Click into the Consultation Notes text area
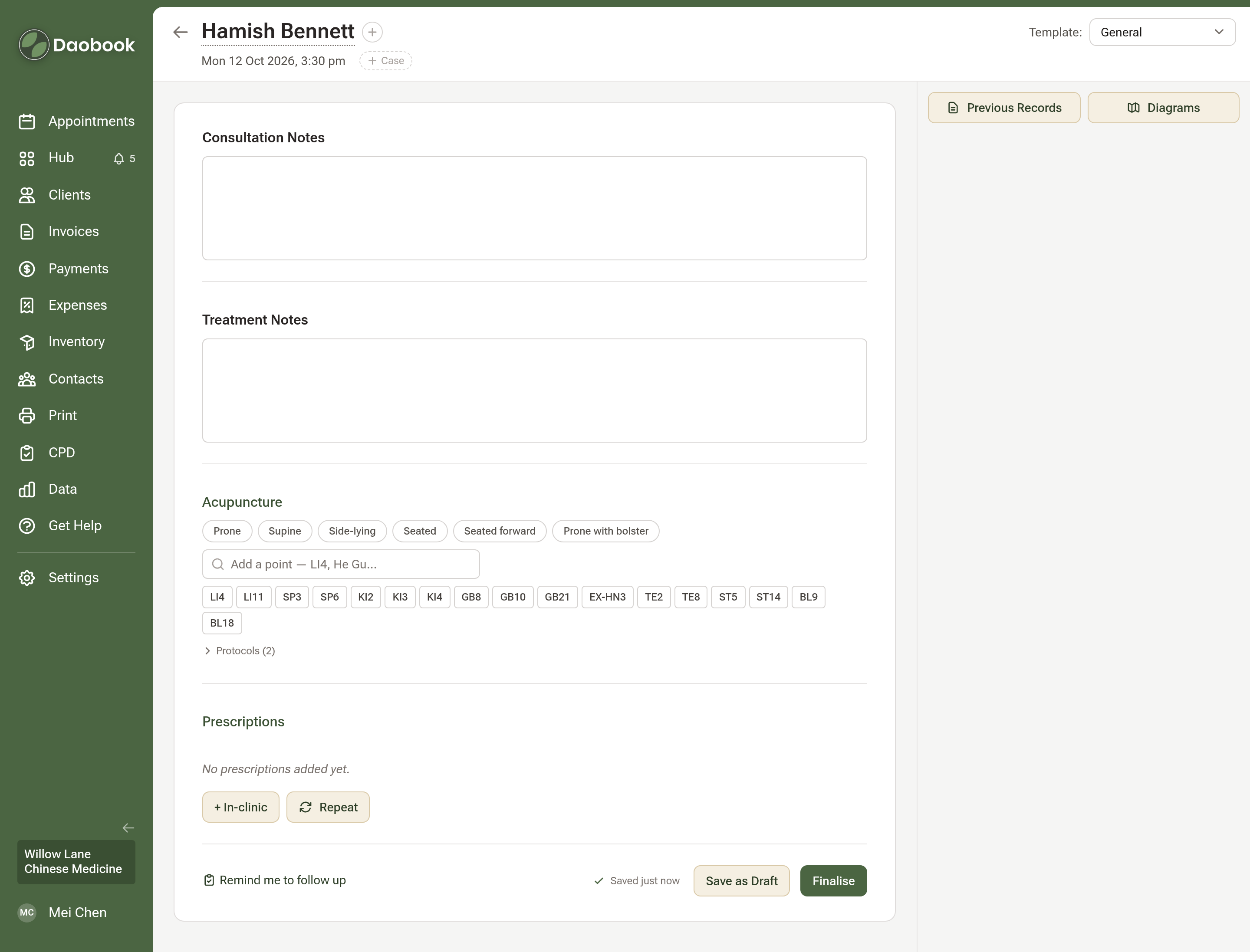Screen dimensions: 1250x952 coord(534,208)
